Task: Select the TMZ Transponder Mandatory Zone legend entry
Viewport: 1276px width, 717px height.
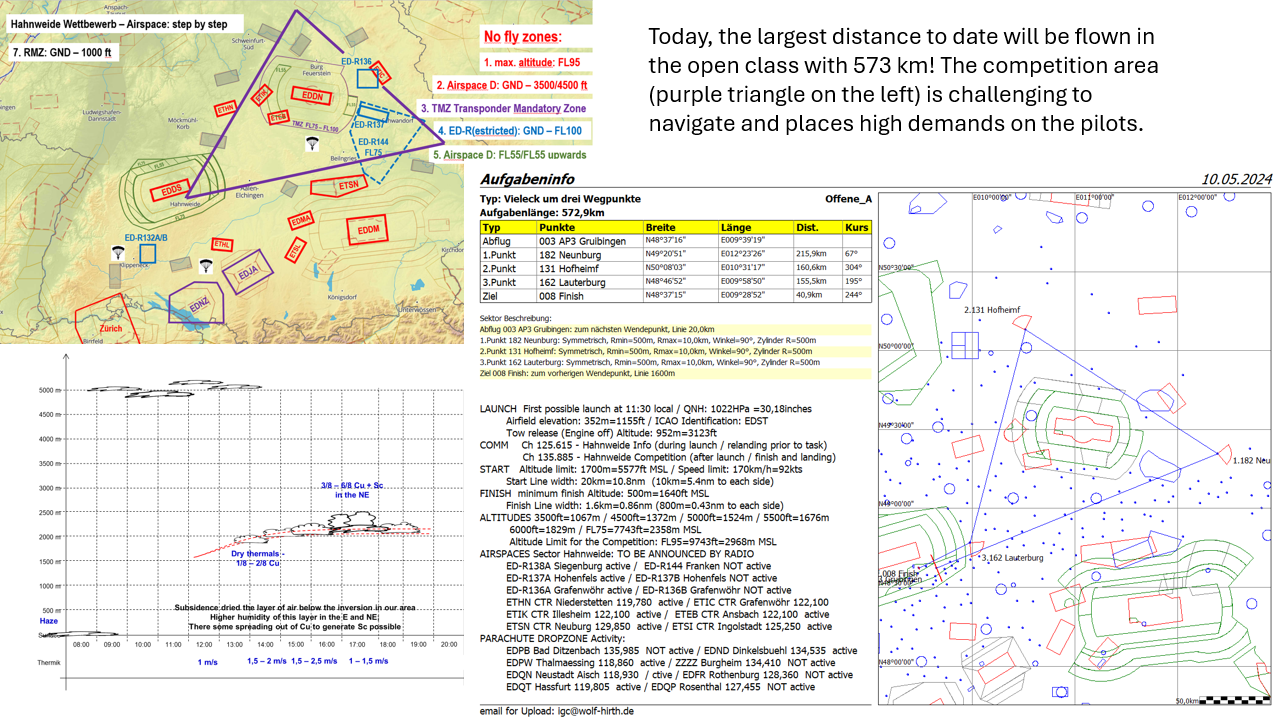Action: click(x=505, y=108)
